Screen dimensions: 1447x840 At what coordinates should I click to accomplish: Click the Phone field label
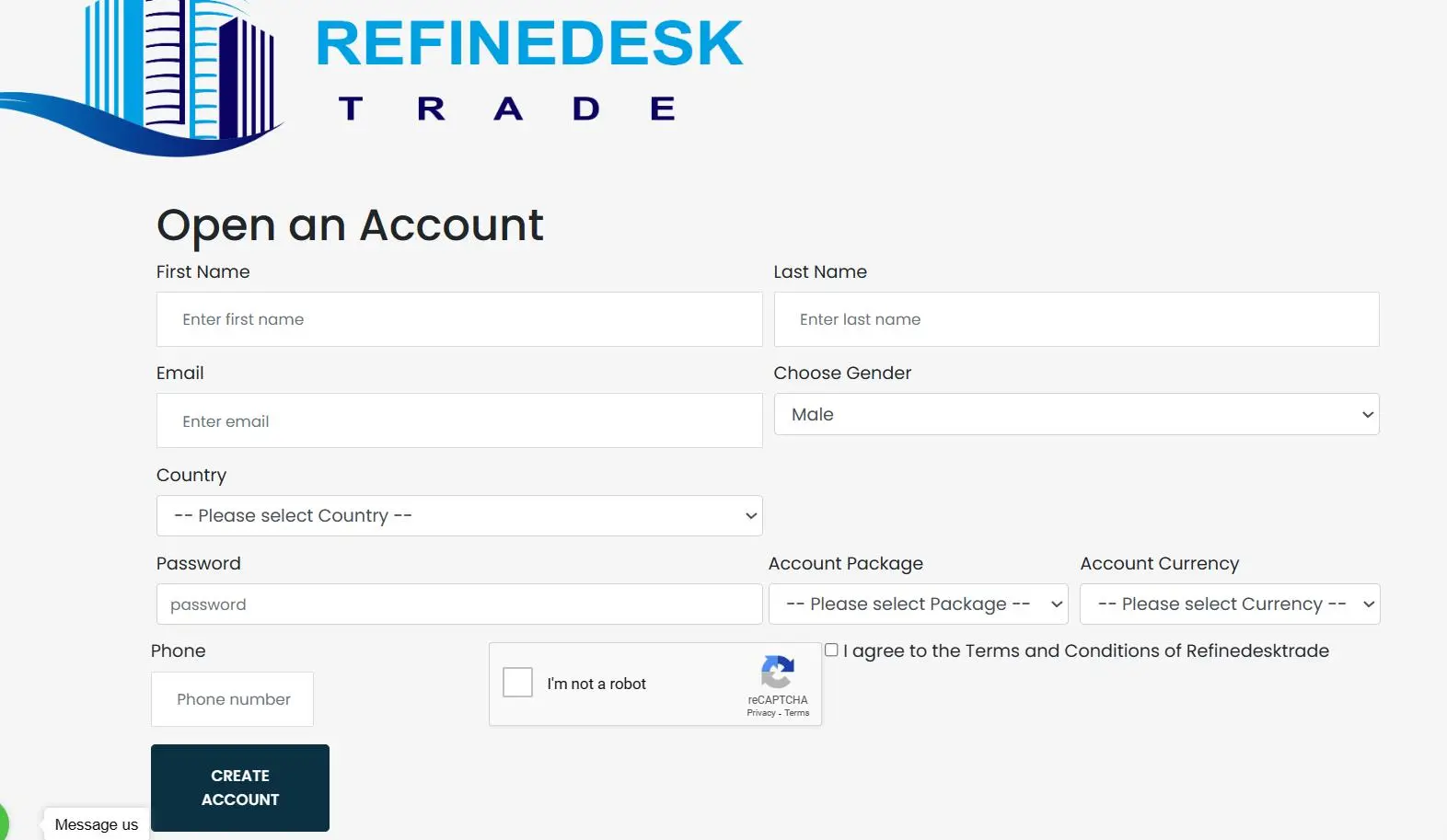tap(178, 650)
